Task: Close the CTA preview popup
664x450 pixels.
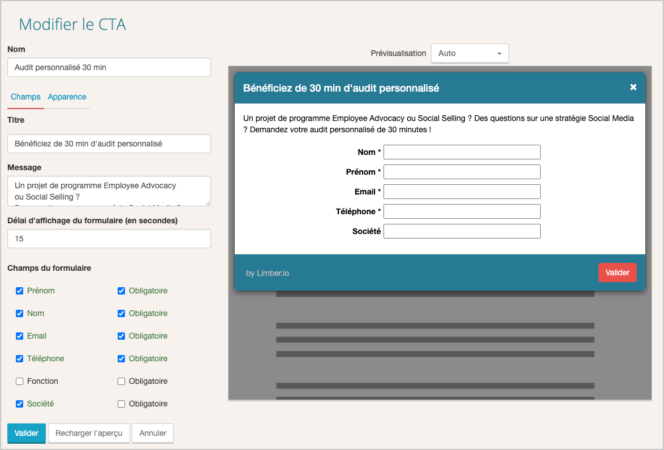Action: [633, 87]
